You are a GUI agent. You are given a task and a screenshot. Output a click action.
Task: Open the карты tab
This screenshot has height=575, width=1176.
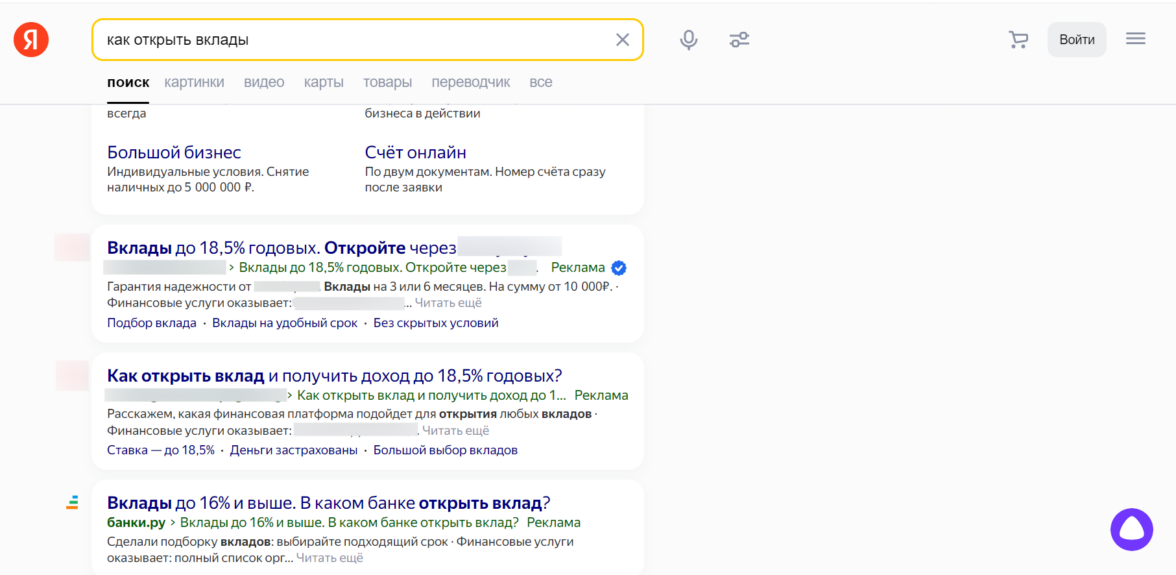(x=323, y=82)
